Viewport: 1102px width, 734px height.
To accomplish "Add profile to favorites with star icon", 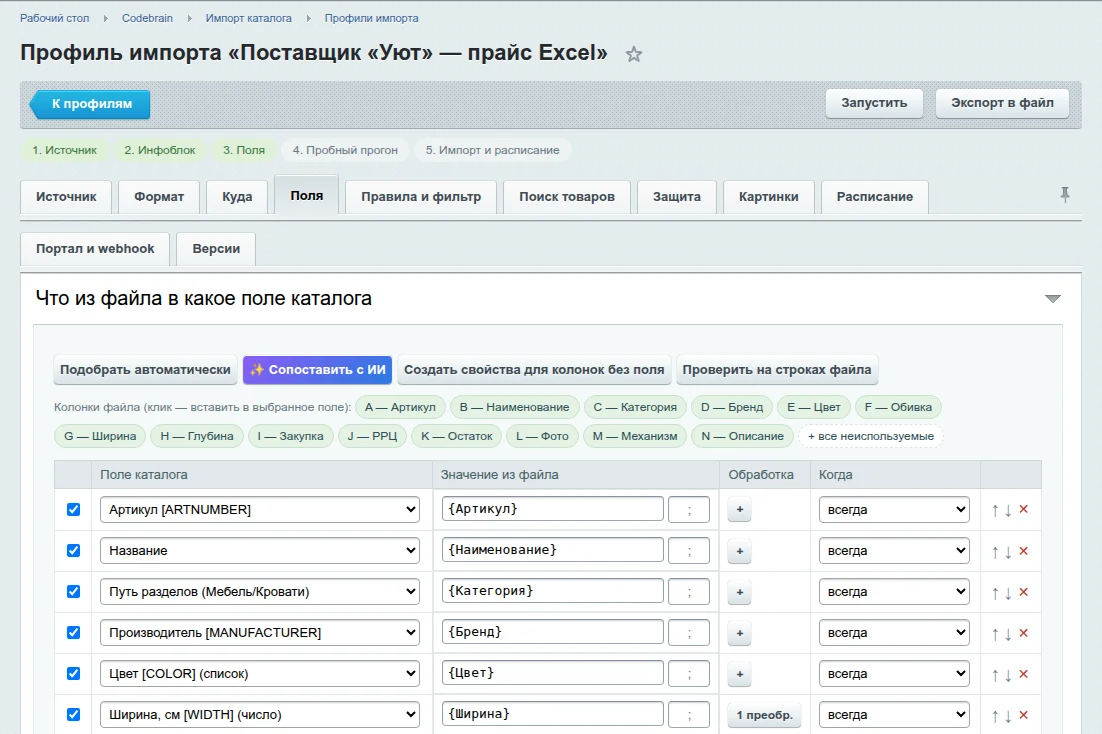I will click(x=634, y=54).
